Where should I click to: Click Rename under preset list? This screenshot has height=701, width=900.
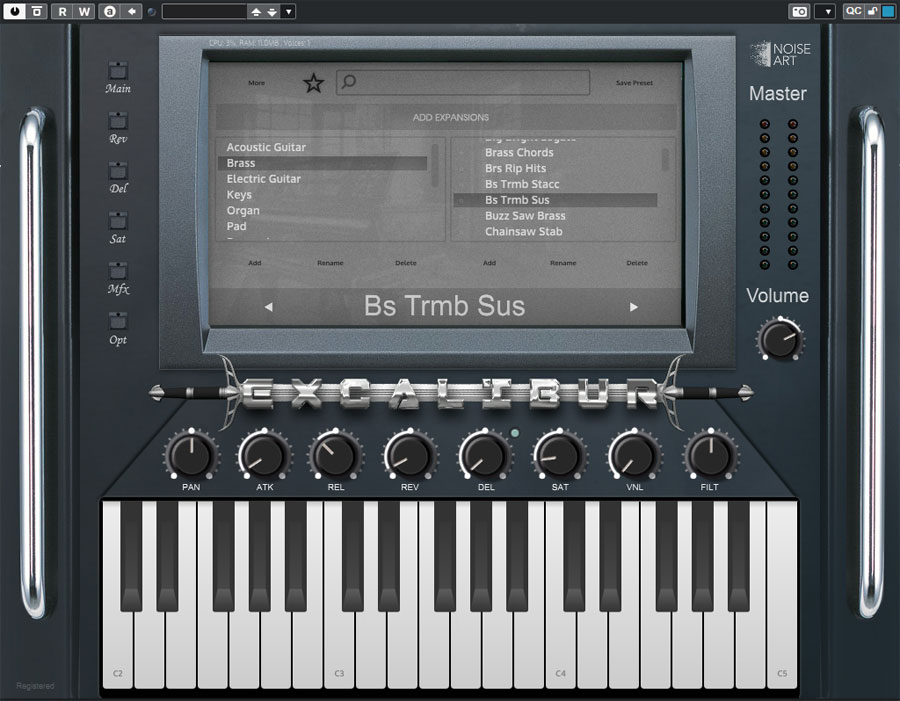[563, 263]
